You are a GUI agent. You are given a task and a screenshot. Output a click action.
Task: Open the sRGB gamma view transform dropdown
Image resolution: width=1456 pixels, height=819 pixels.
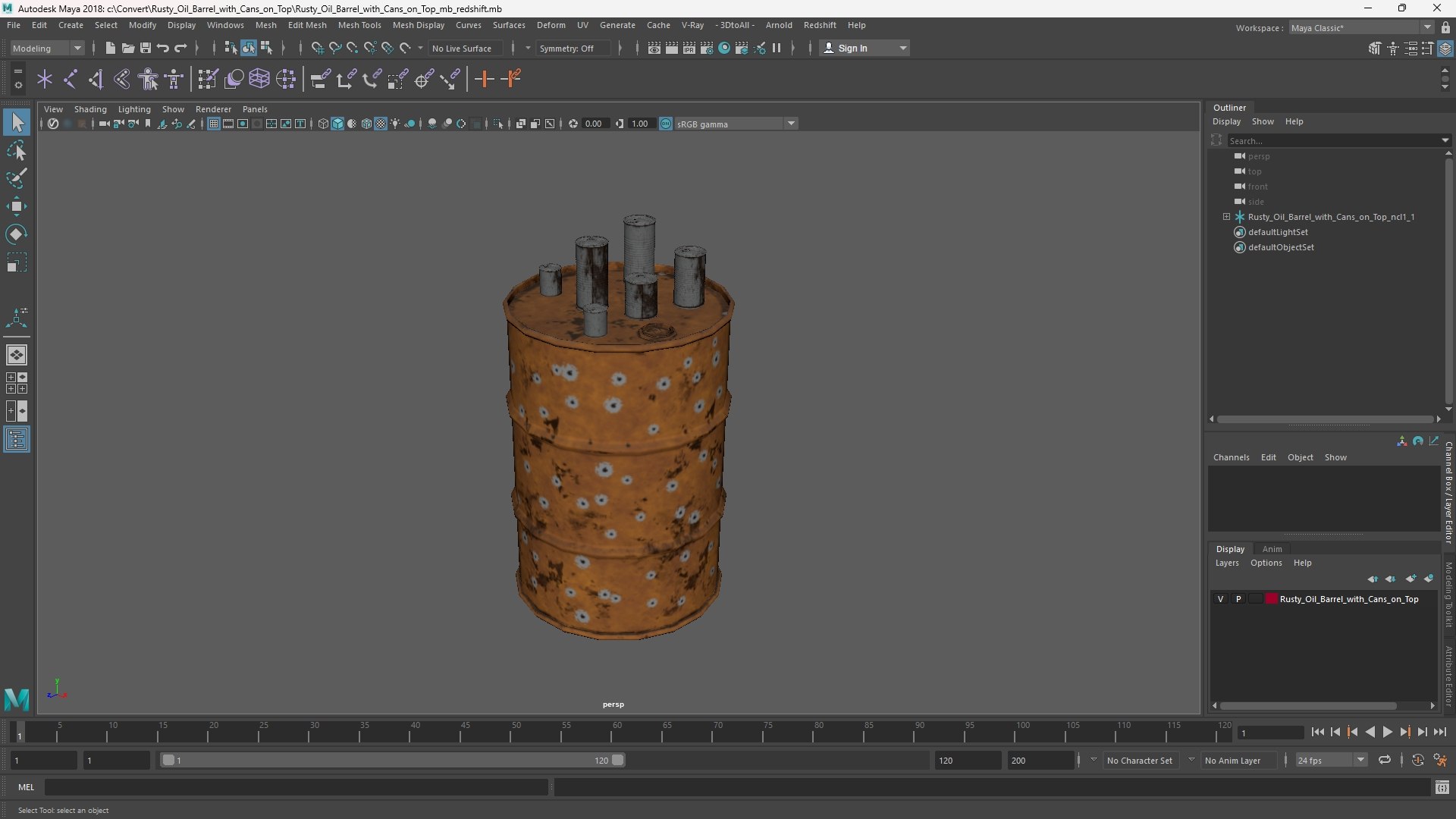tap(736, 124)
